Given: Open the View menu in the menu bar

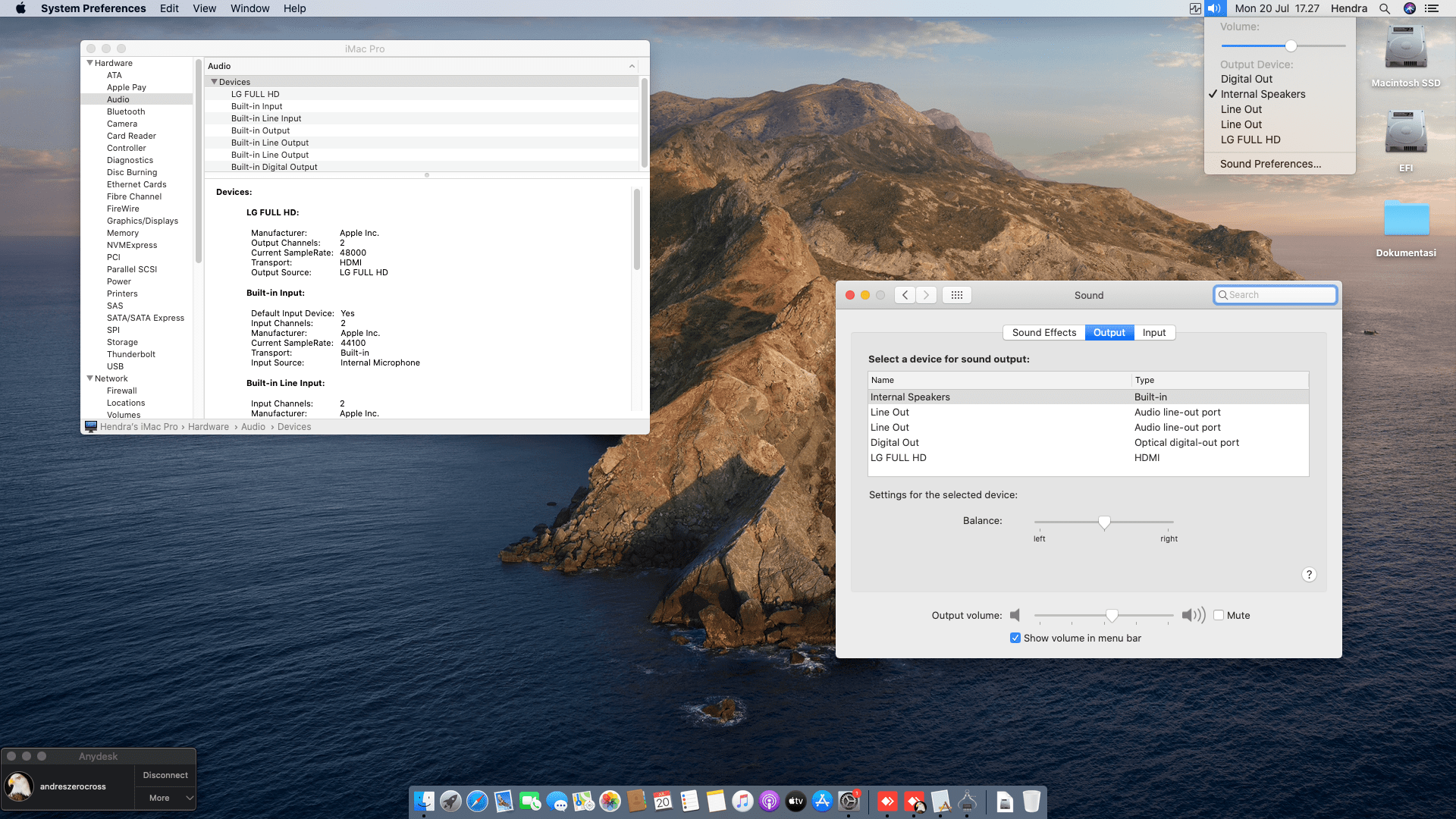Looking at the screenshot, I should coord(205,8).
